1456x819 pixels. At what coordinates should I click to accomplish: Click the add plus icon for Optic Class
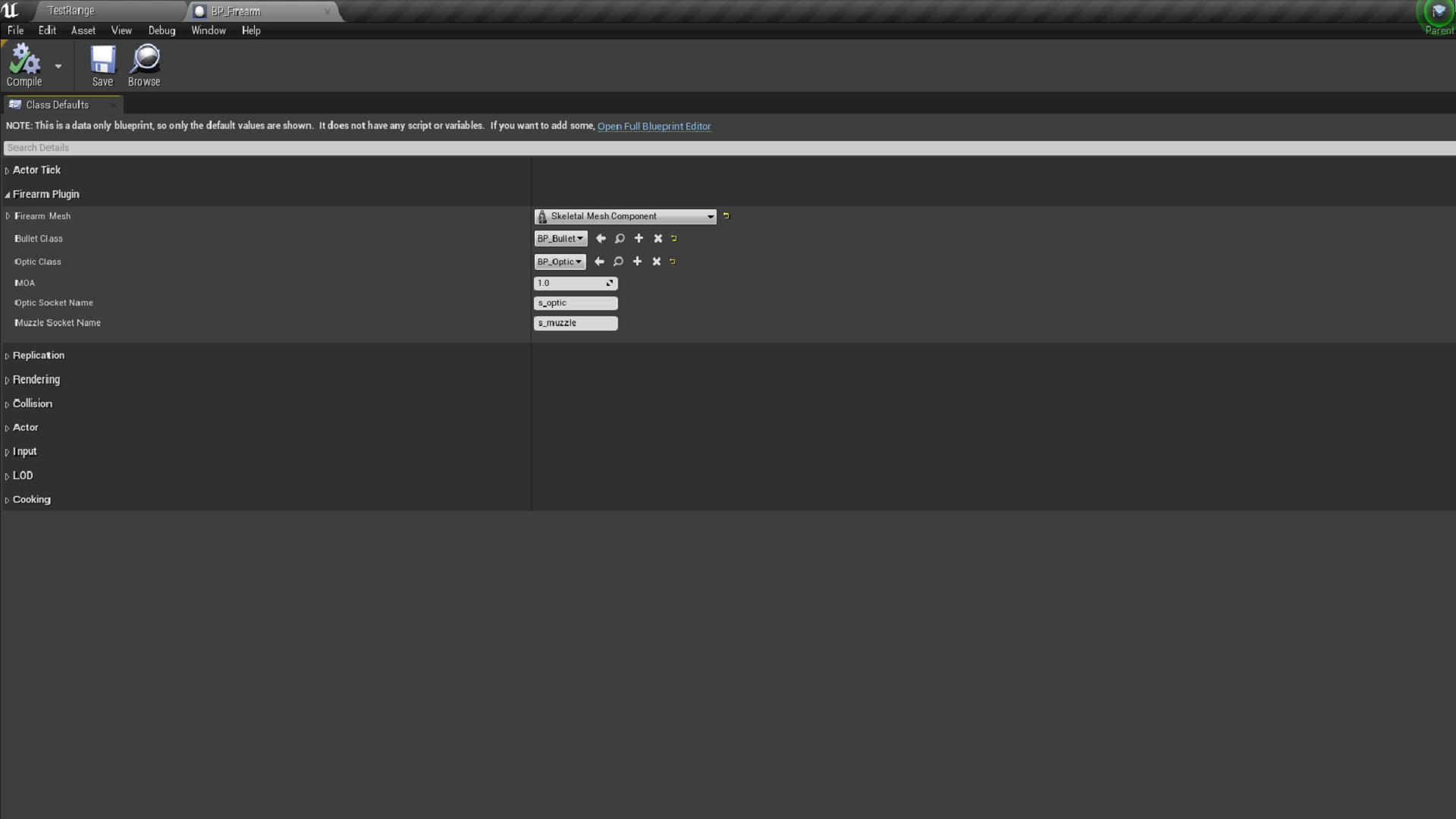[x=637, y=261]
